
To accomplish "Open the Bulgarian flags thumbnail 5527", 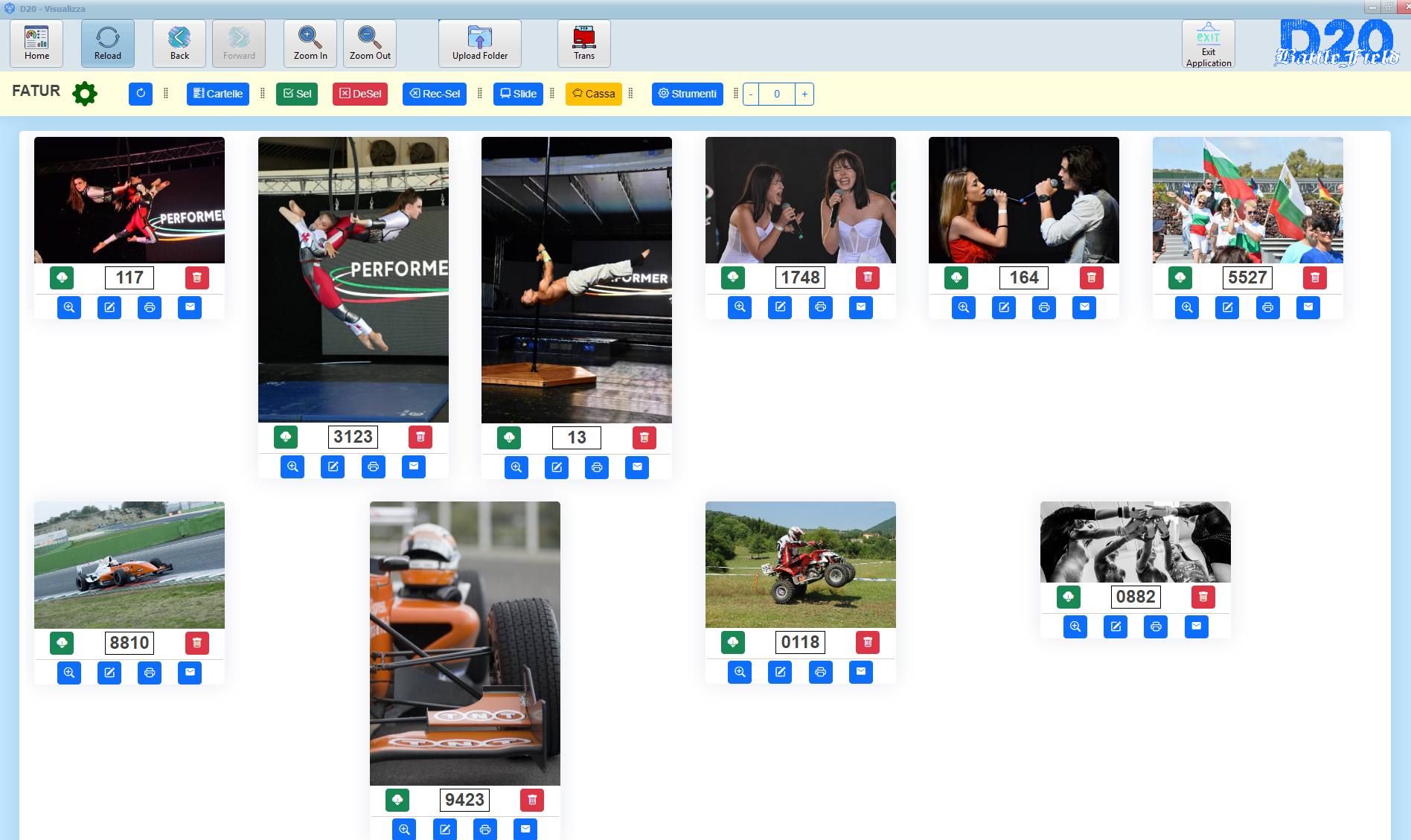I will 1248,200.
